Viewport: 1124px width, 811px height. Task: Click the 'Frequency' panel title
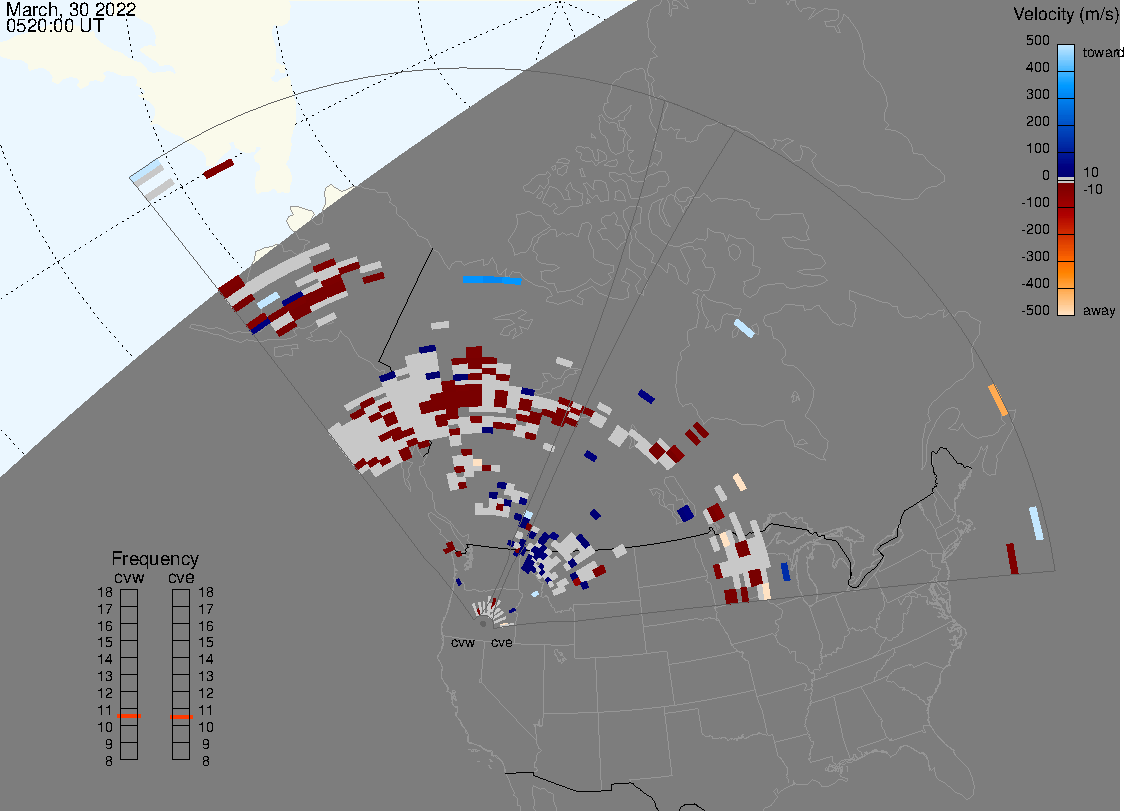(x=155, y=559)
